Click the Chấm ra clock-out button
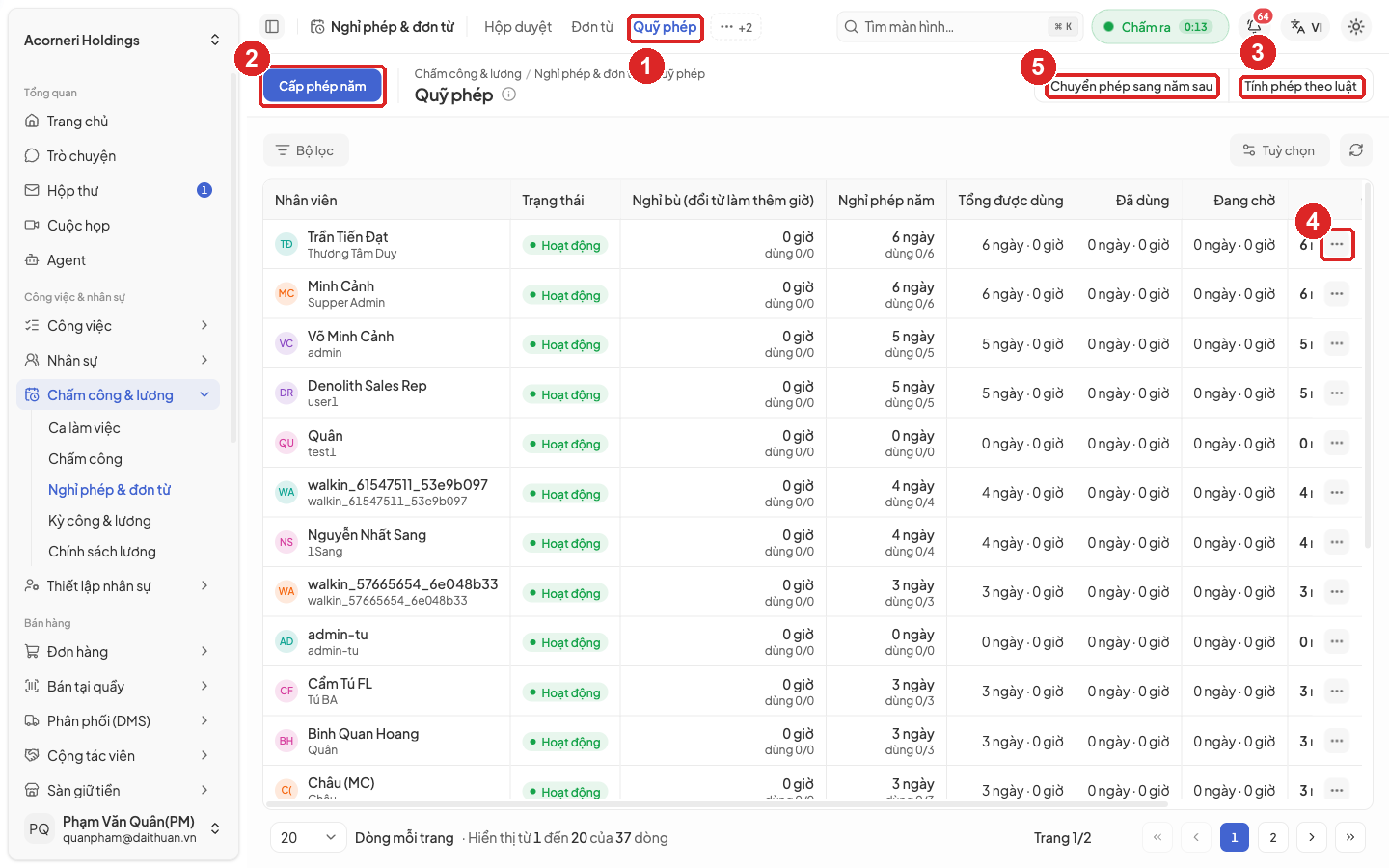The width and height of the screenshot is (1389, 868). (1159, 27)
